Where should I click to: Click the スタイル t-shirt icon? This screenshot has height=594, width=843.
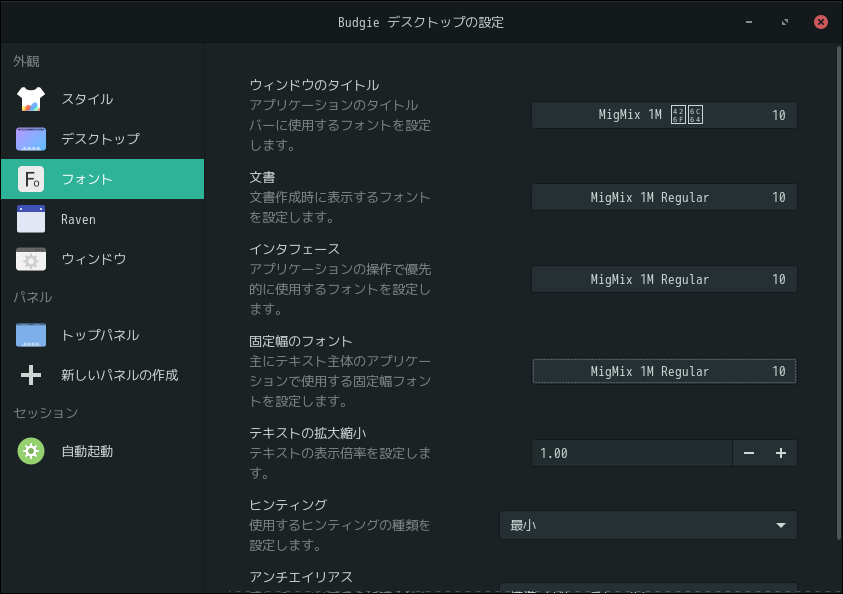click(x=31, y=99)
